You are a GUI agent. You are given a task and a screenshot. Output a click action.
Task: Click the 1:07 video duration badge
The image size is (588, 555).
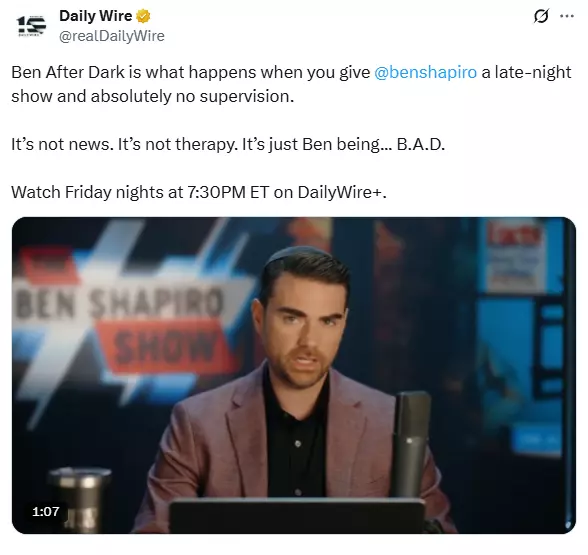click(x=45, y=511)
